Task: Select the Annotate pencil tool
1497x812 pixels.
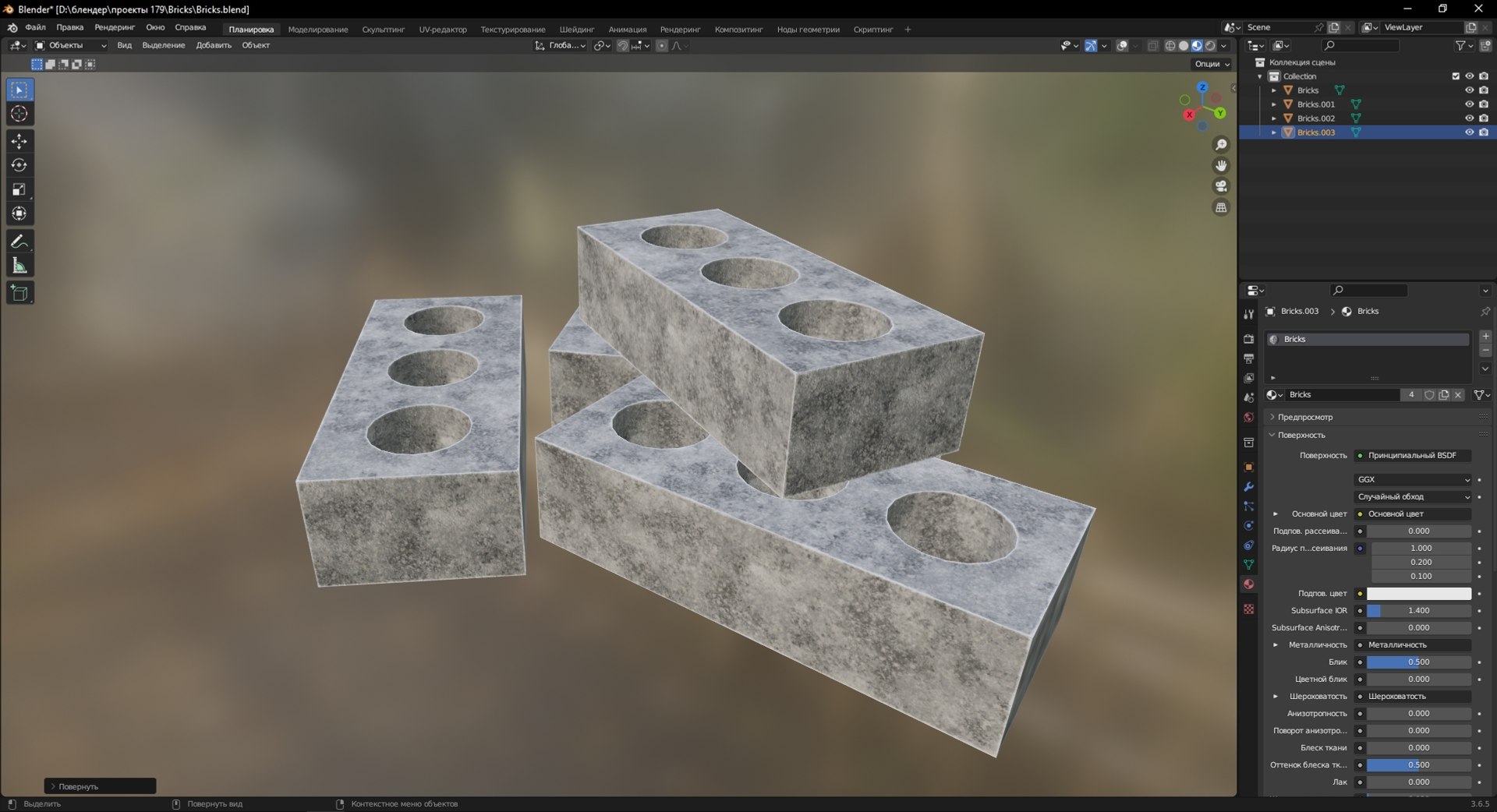Action: click(x=19, y=242)
